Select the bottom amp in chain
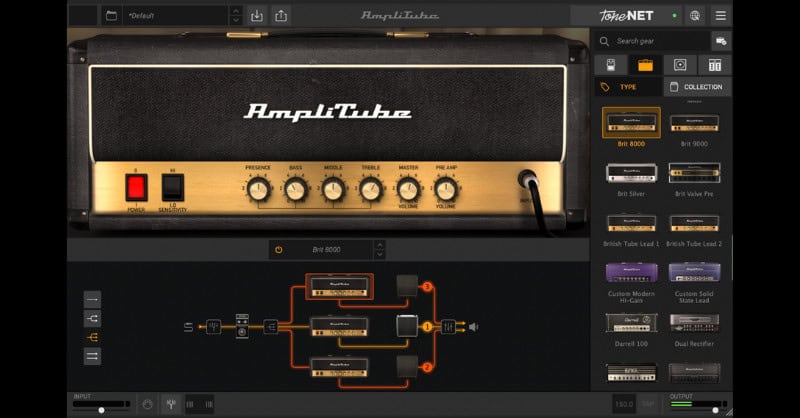This screenshot has width=800, height=418. point(339,367)
